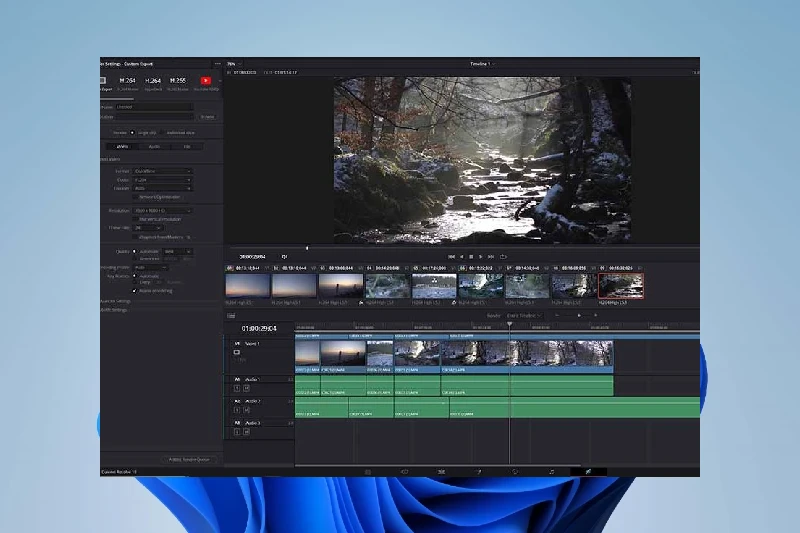The height and width of the screenshot is (533, 800).
Task: Select Automatic key frames radio button
Action: click(135, 276)
